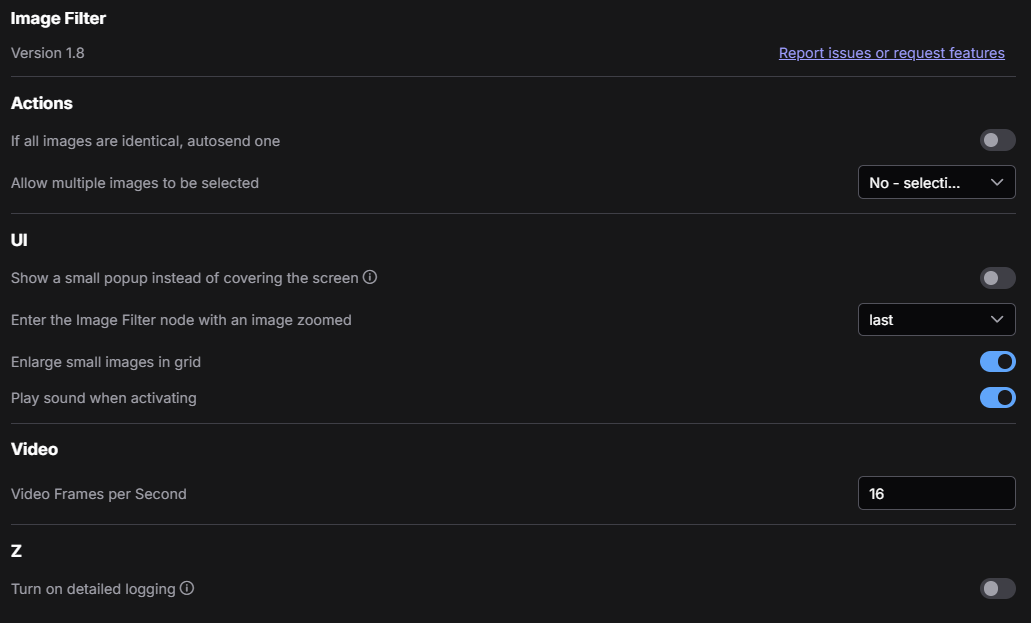The width and height of the screenshot is (1031, 623).
Task: Disable Enlarge small images in grid
Action: pyautogui.click(x=997, y=361)
